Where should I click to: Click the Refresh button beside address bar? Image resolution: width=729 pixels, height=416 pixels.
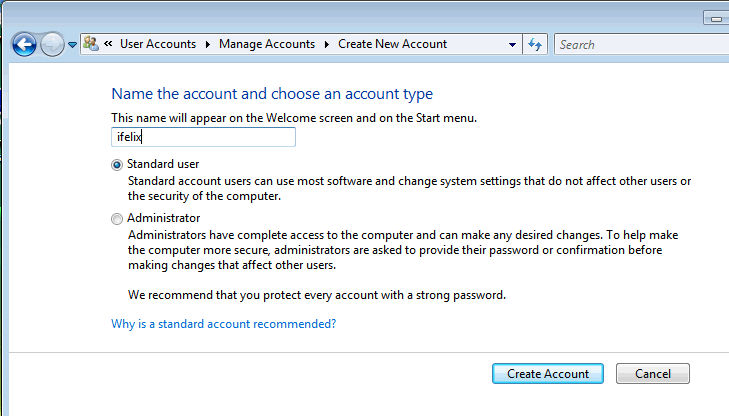pyautogui.click(x=535, y=44)
